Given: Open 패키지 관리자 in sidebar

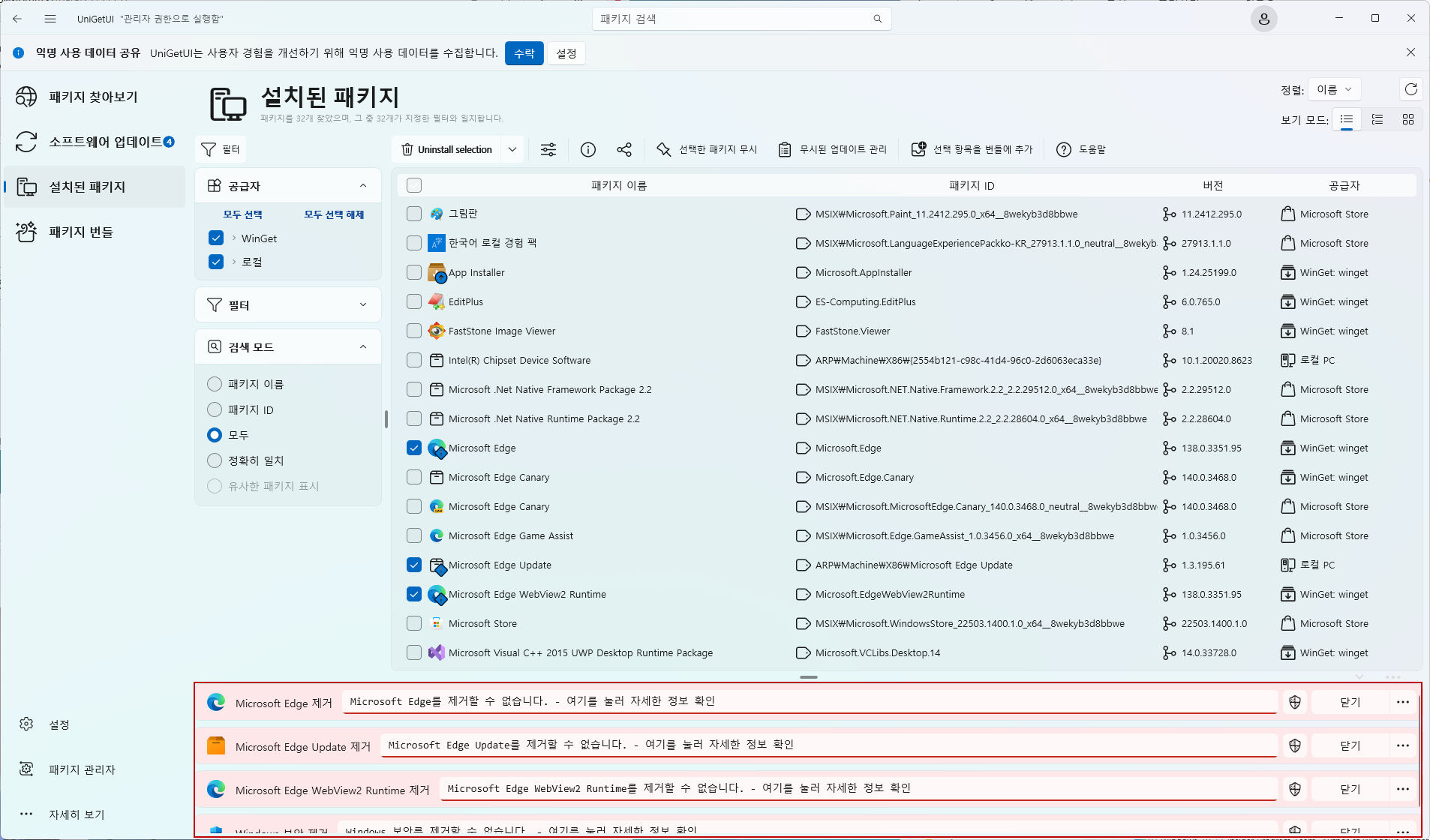Looking at the screenshot, I should point(95,769).
